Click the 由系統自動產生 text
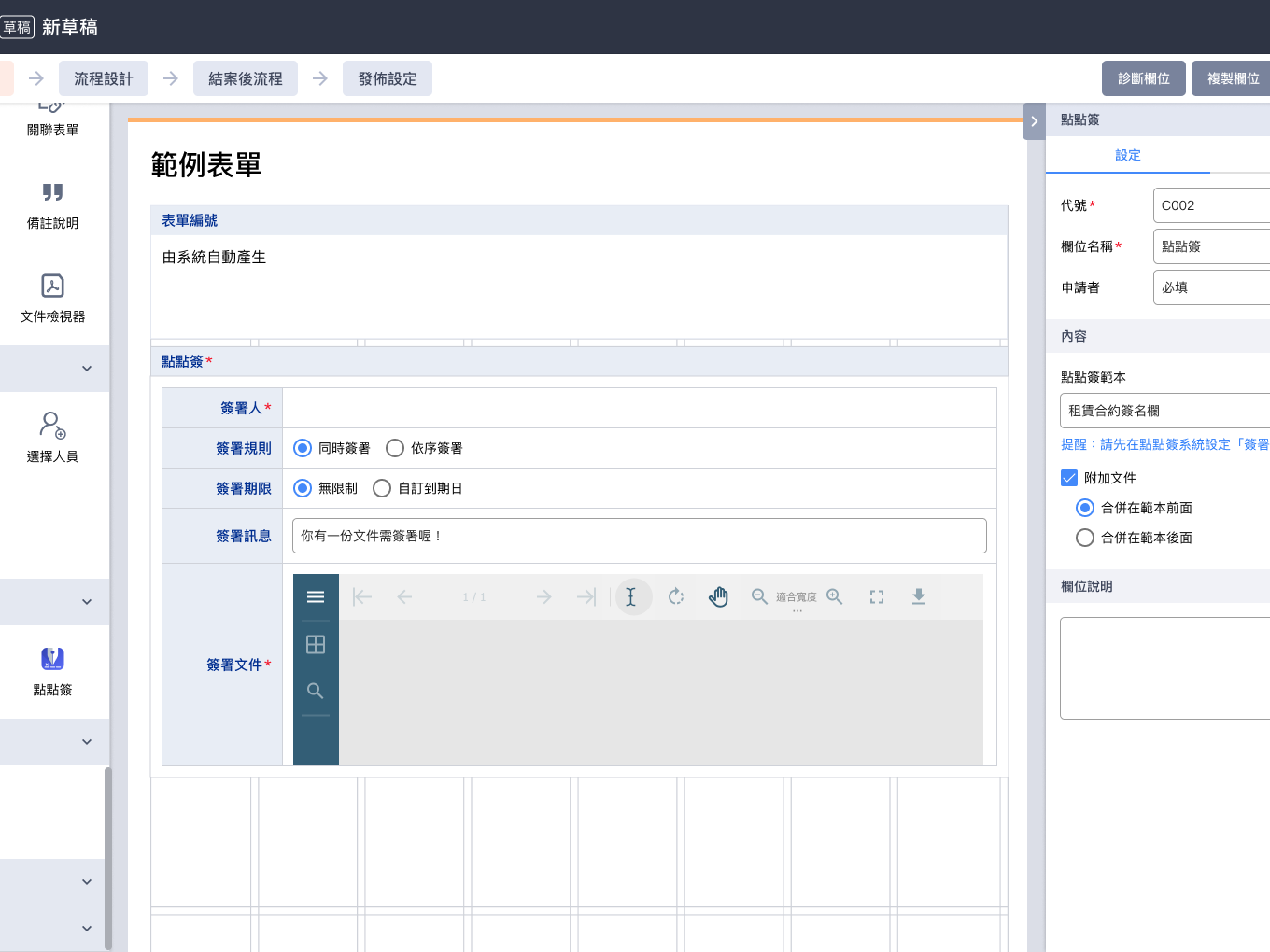1270x952 pixels. 214,258
